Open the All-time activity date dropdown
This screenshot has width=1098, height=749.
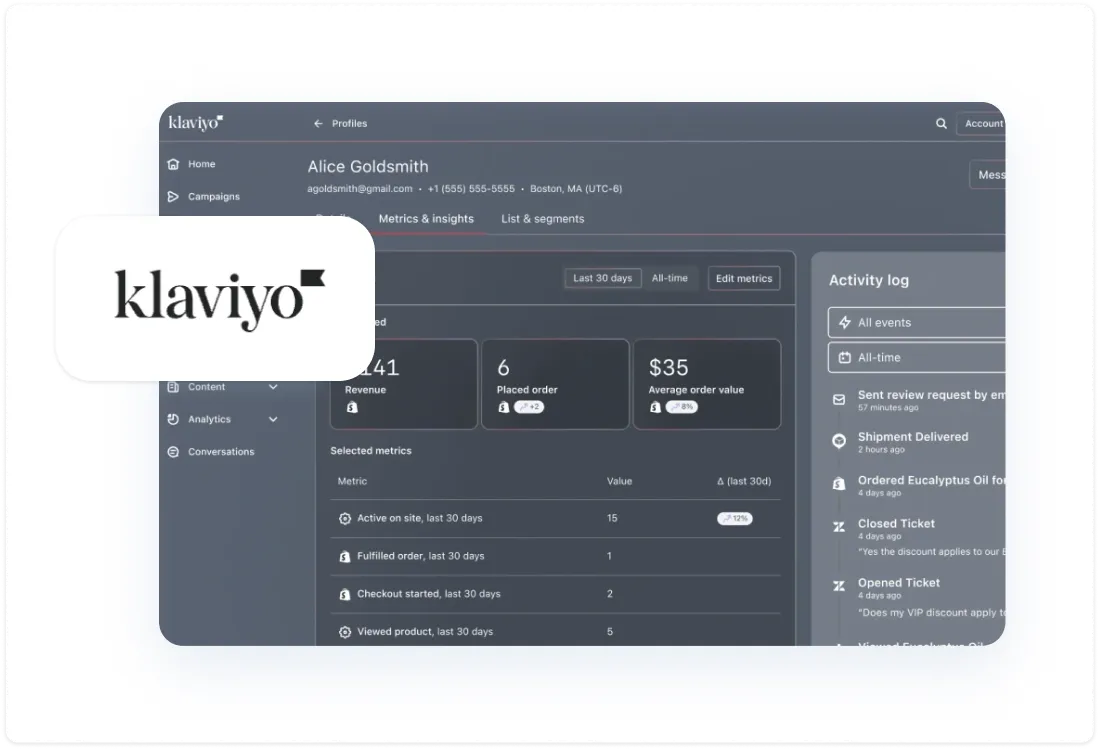coord(917,358)
